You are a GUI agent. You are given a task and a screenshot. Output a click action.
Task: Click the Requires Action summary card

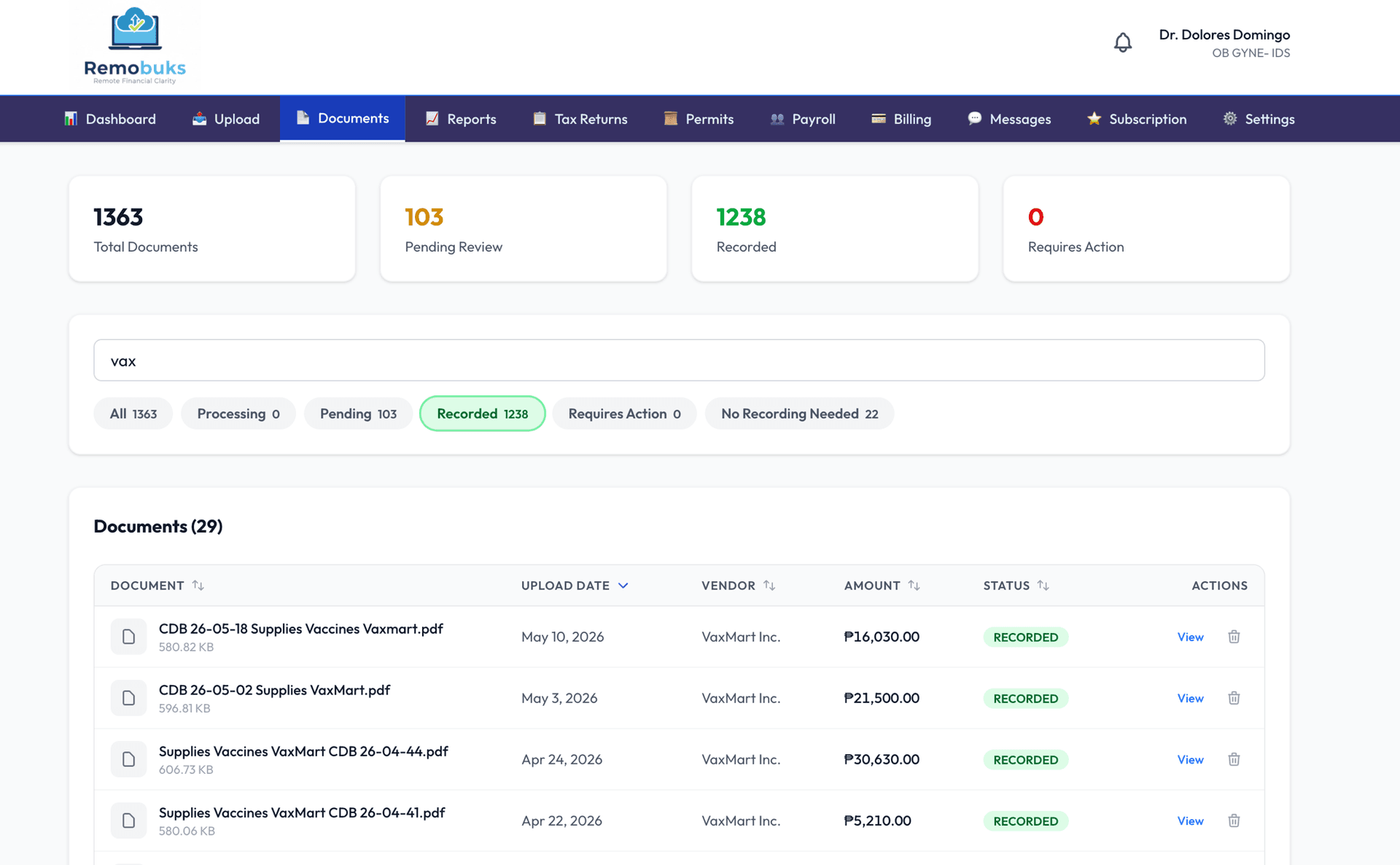1146,228
